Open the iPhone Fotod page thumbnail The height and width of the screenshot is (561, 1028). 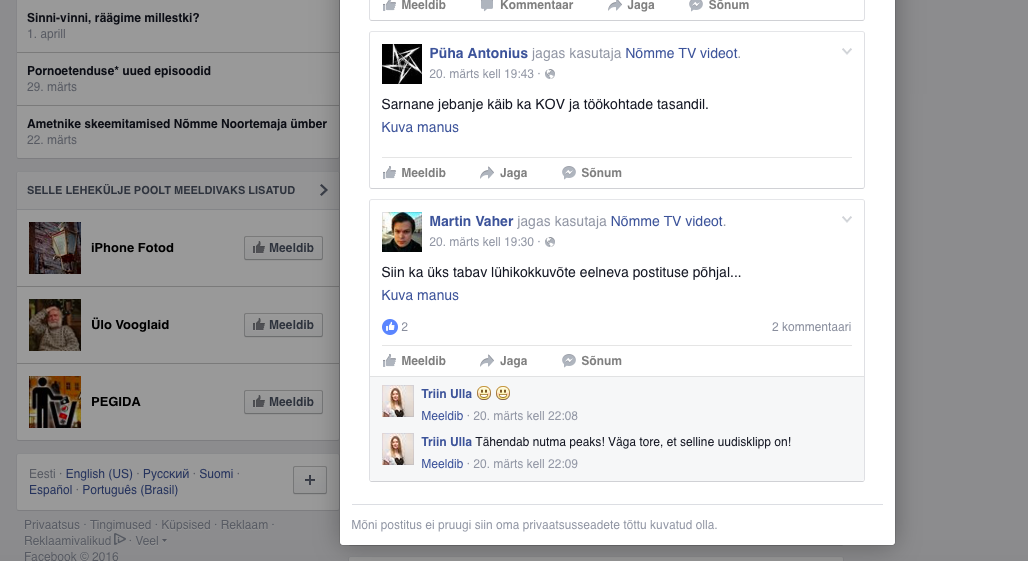[x=55, y=248]
